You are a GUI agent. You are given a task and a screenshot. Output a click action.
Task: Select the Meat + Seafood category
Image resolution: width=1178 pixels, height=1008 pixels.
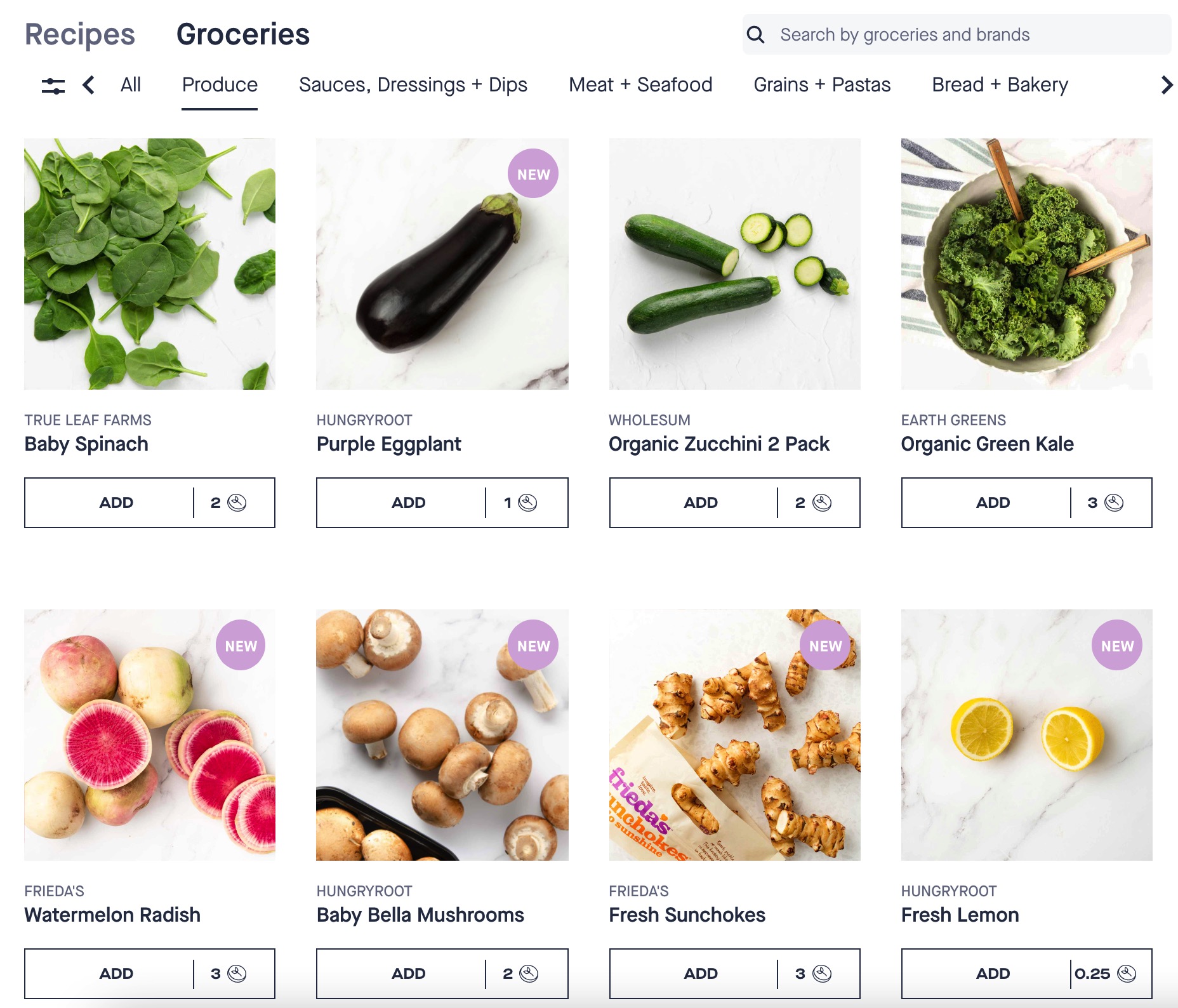[640, 84]
